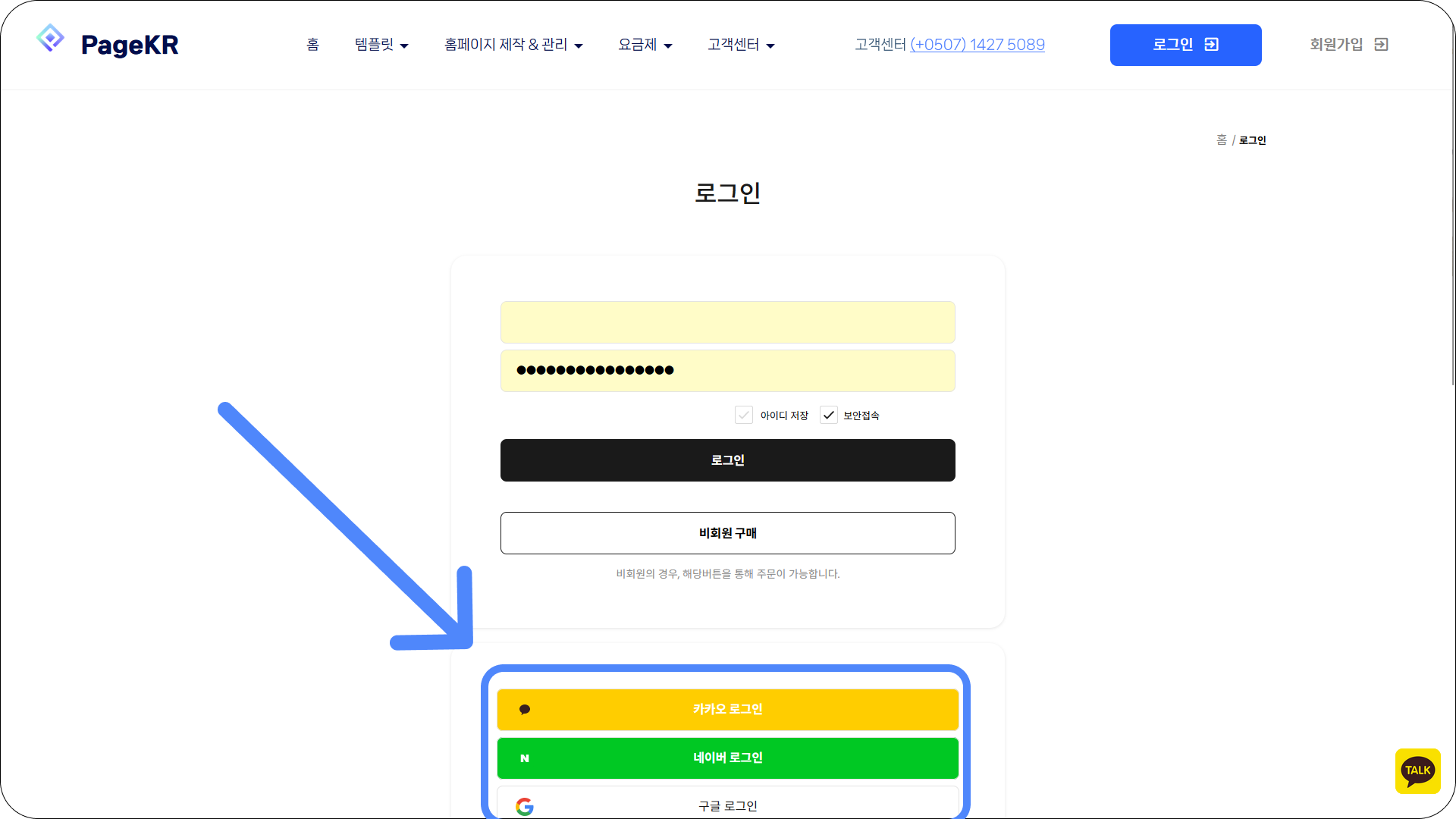Open the KakaoTalk chat widget icon
This screenshot has height=819, width=1456.
[1417, 771]
